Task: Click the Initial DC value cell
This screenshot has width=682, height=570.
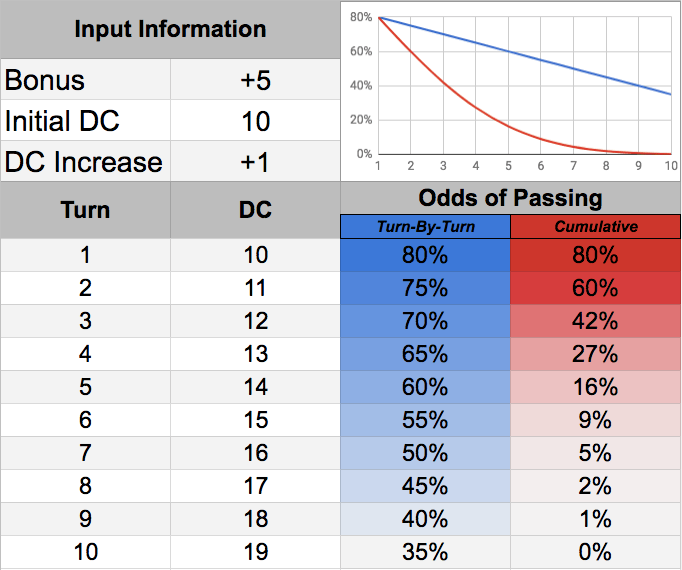Action: 255,121
